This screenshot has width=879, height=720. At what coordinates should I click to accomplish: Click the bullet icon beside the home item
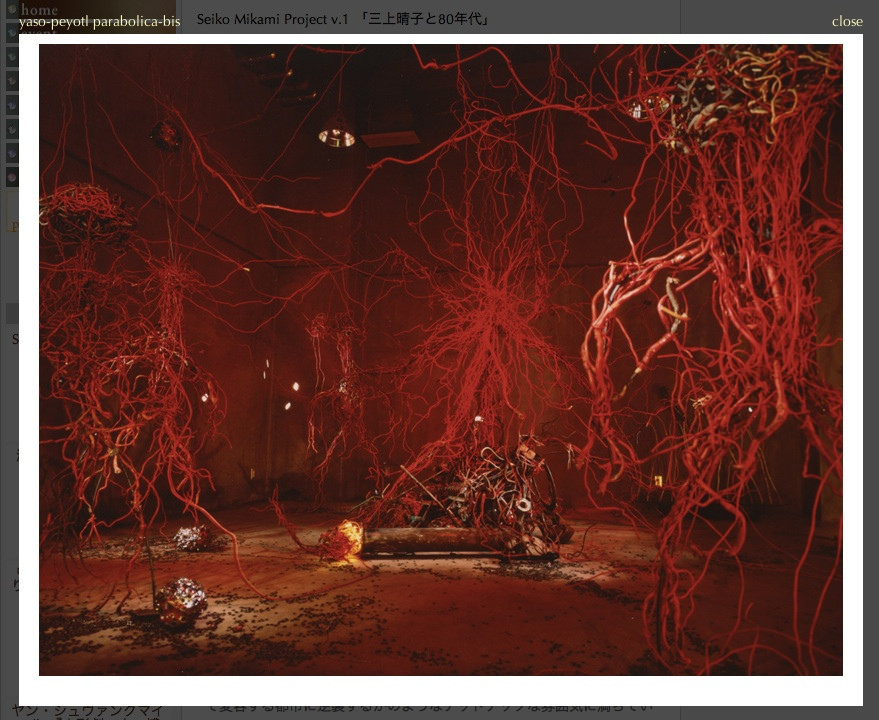pos(11,9)
